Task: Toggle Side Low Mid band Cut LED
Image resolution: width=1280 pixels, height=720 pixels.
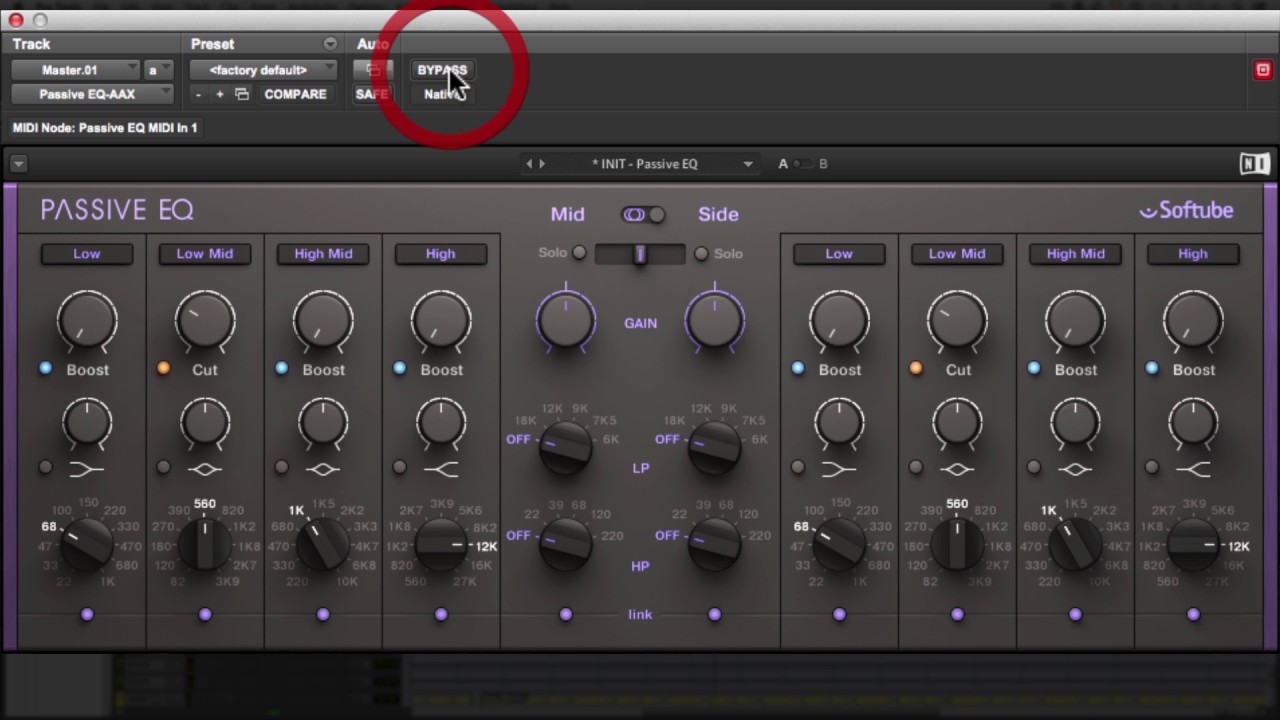Action: [x=915, y=369]
